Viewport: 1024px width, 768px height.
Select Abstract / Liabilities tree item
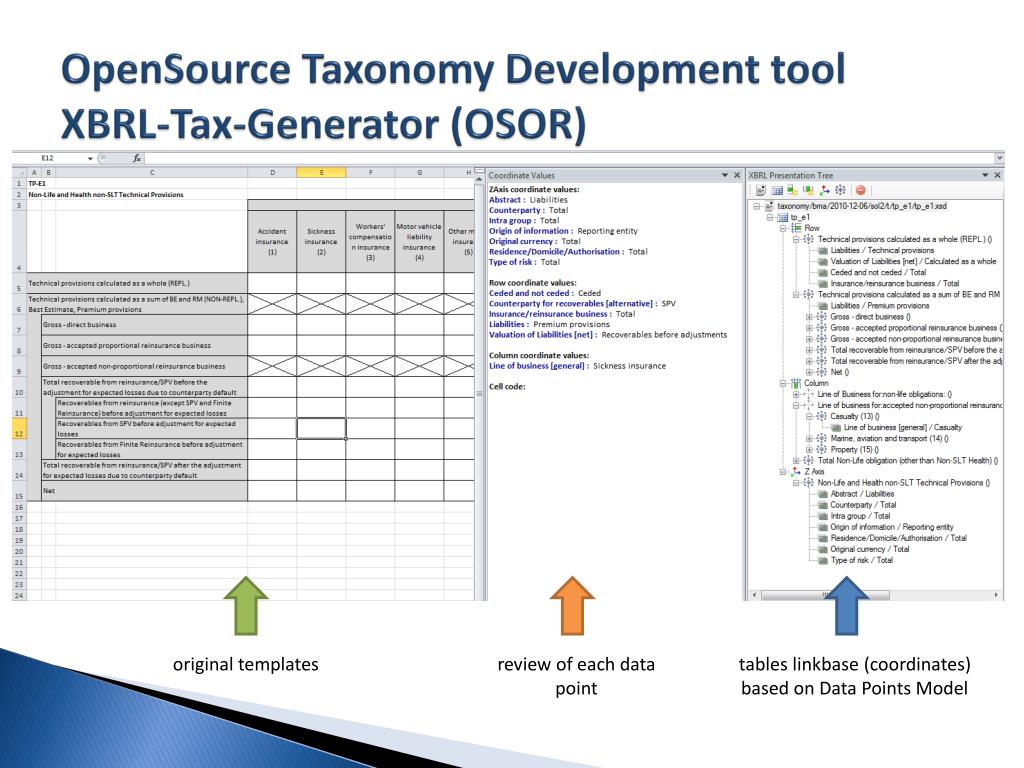click(x=862, y=494)
